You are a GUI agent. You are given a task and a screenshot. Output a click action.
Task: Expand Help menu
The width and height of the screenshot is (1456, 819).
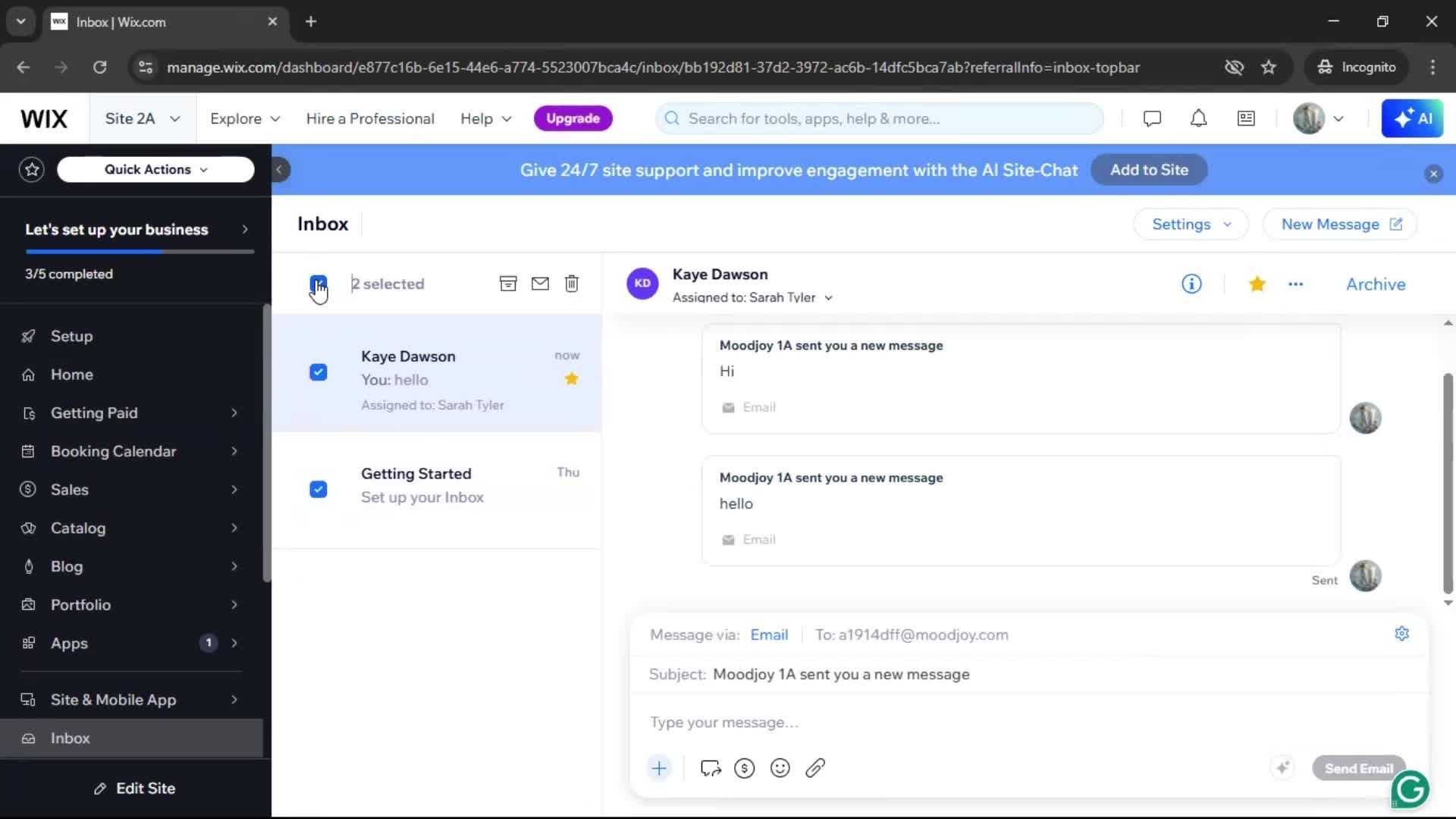coord(486,118)
